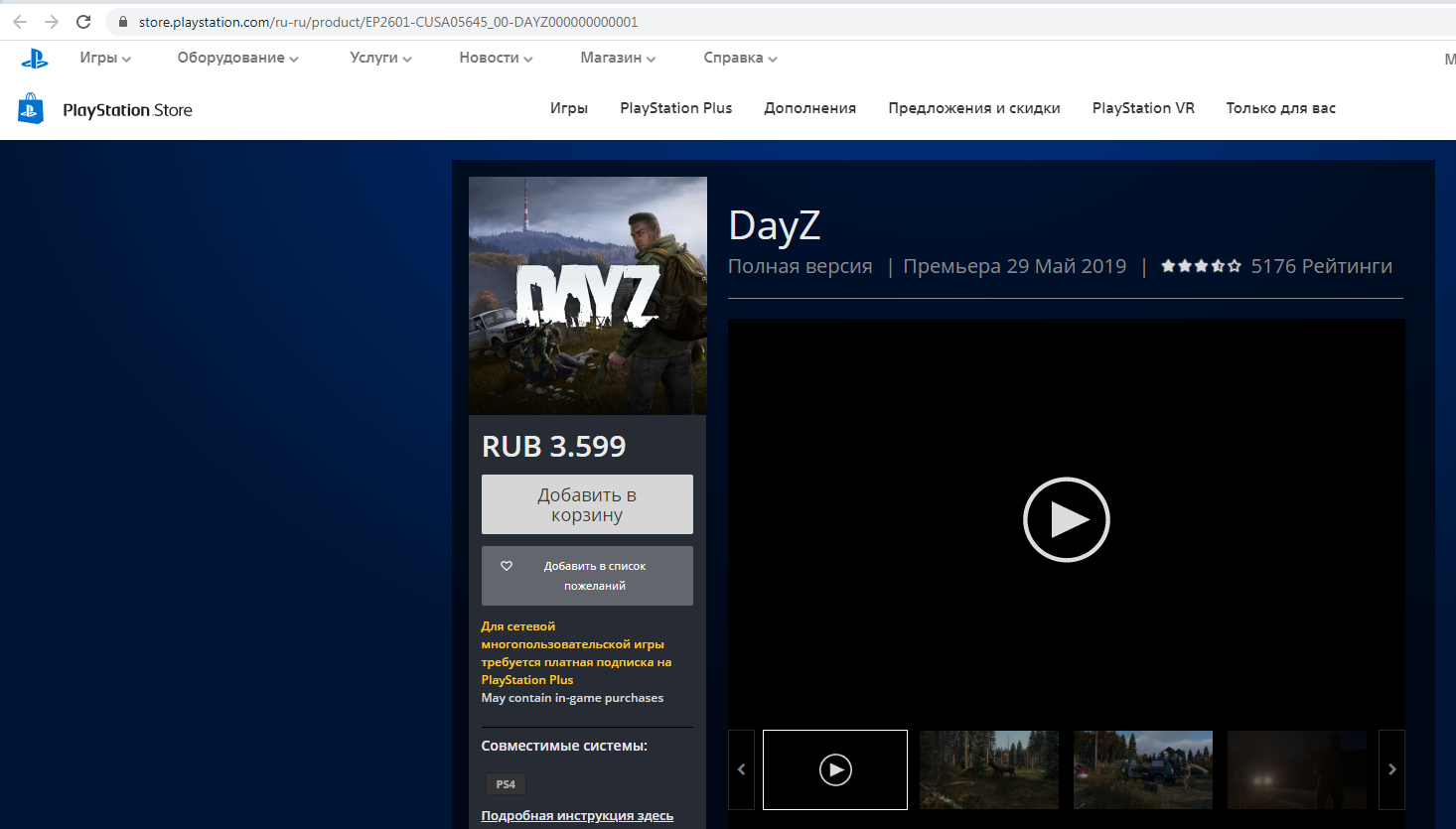1456x829 pixels.
Task: Click Добавить в корзину button
Action: pyautogui.click(x=587, y=504)
